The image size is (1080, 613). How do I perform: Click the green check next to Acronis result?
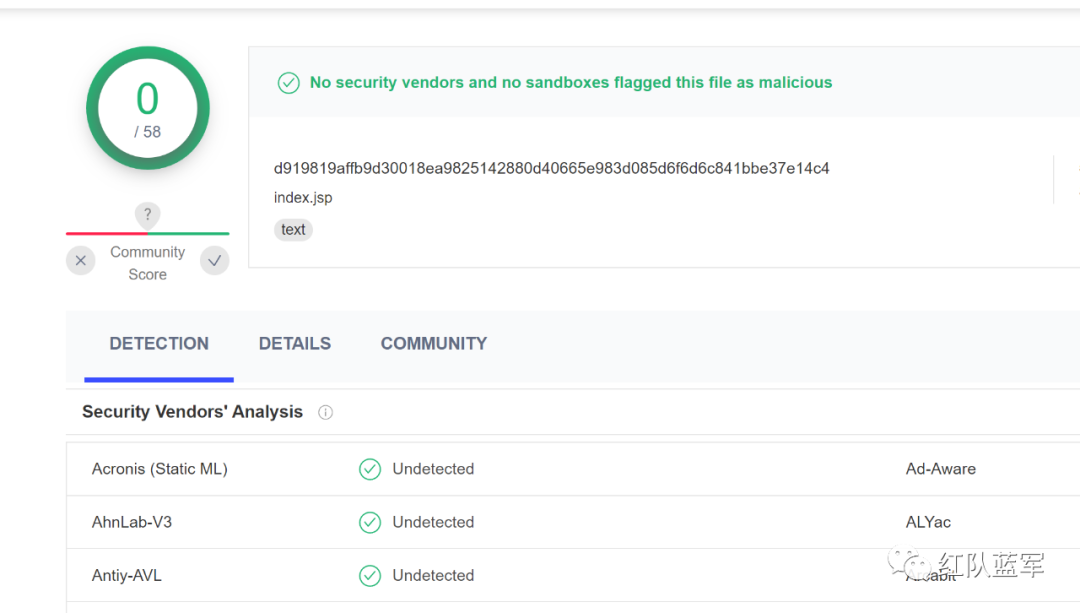(370, 469)
